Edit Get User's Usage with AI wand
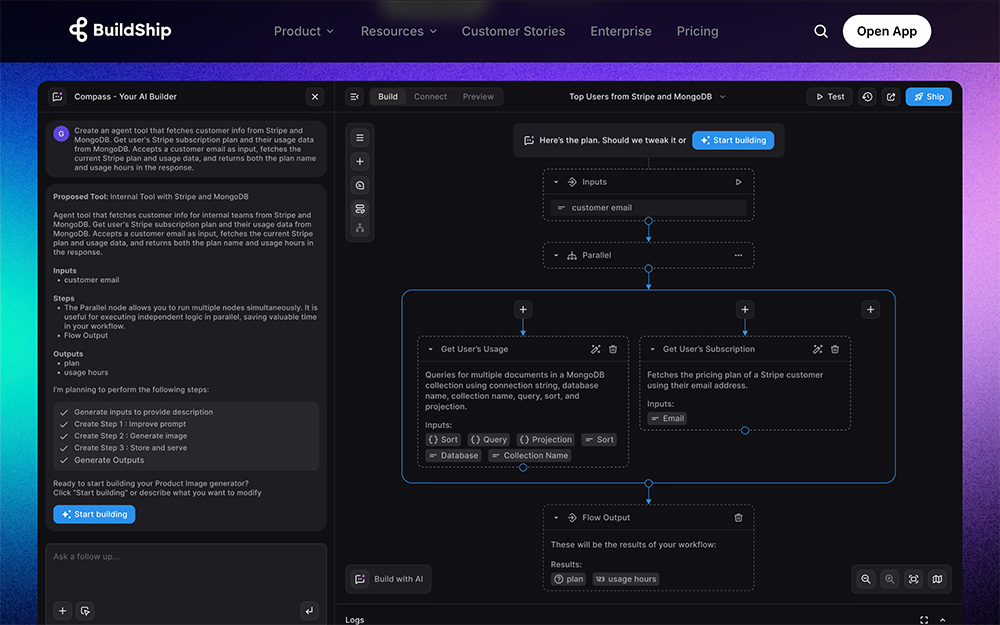 595,349
